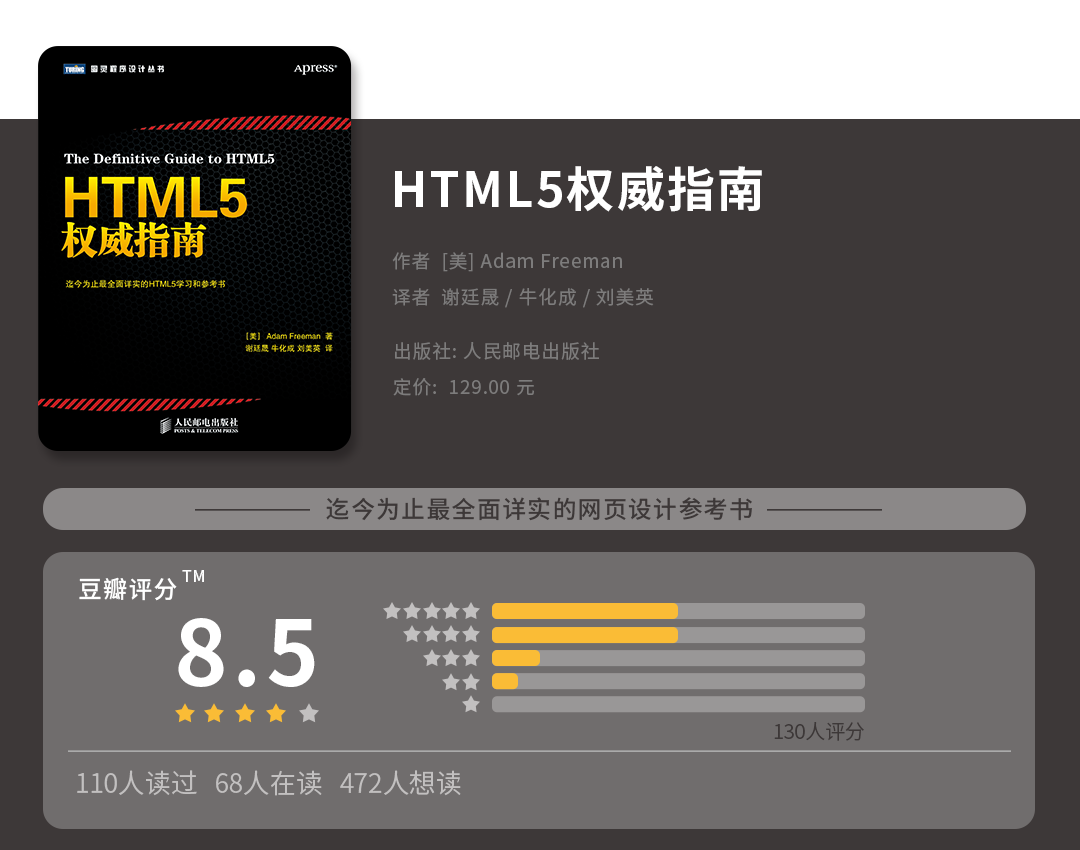Click the price 129.00 元
This screenshot has width=1080, height=850.
491,387
